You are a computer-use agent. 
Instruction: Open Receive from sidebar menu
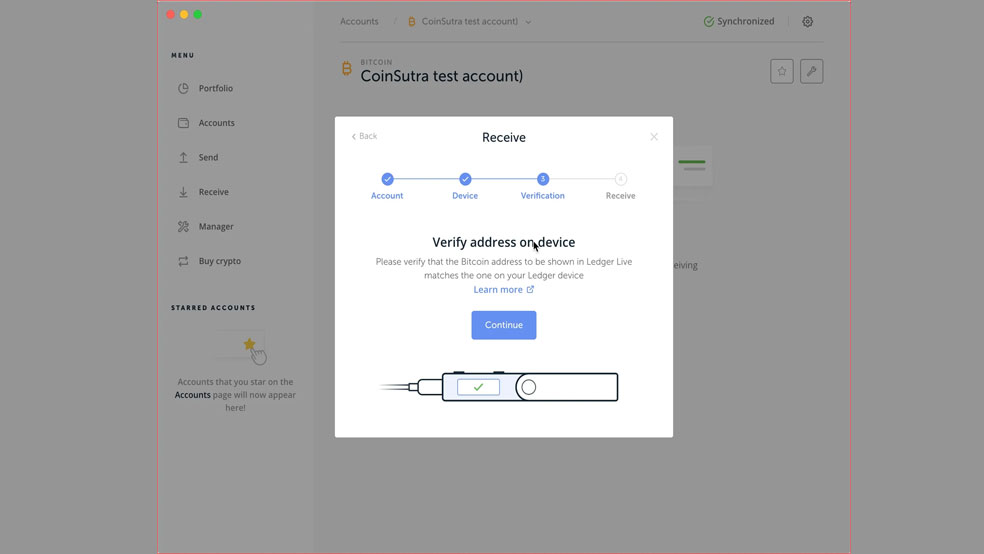[213, 192]
